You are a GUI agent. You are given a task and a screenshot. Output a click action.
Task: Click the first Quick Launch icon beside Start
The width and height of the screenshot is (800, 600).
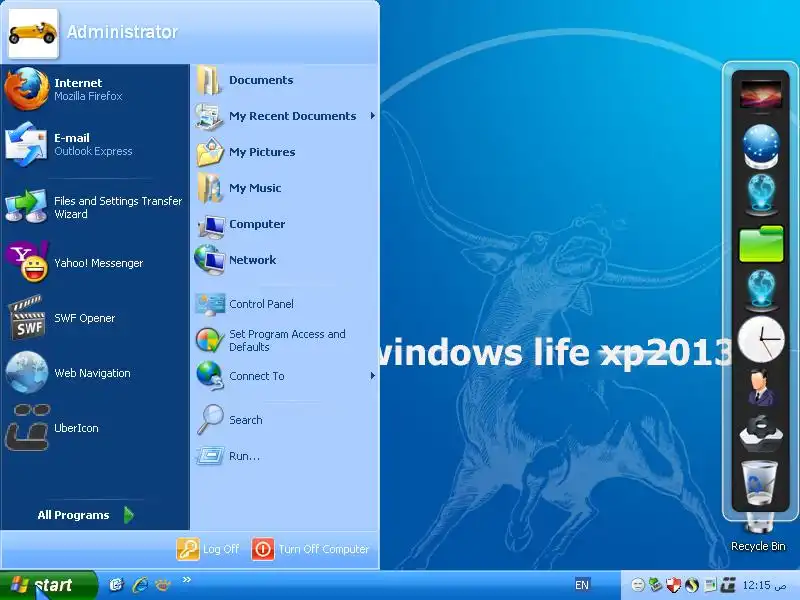coord(116,585)
